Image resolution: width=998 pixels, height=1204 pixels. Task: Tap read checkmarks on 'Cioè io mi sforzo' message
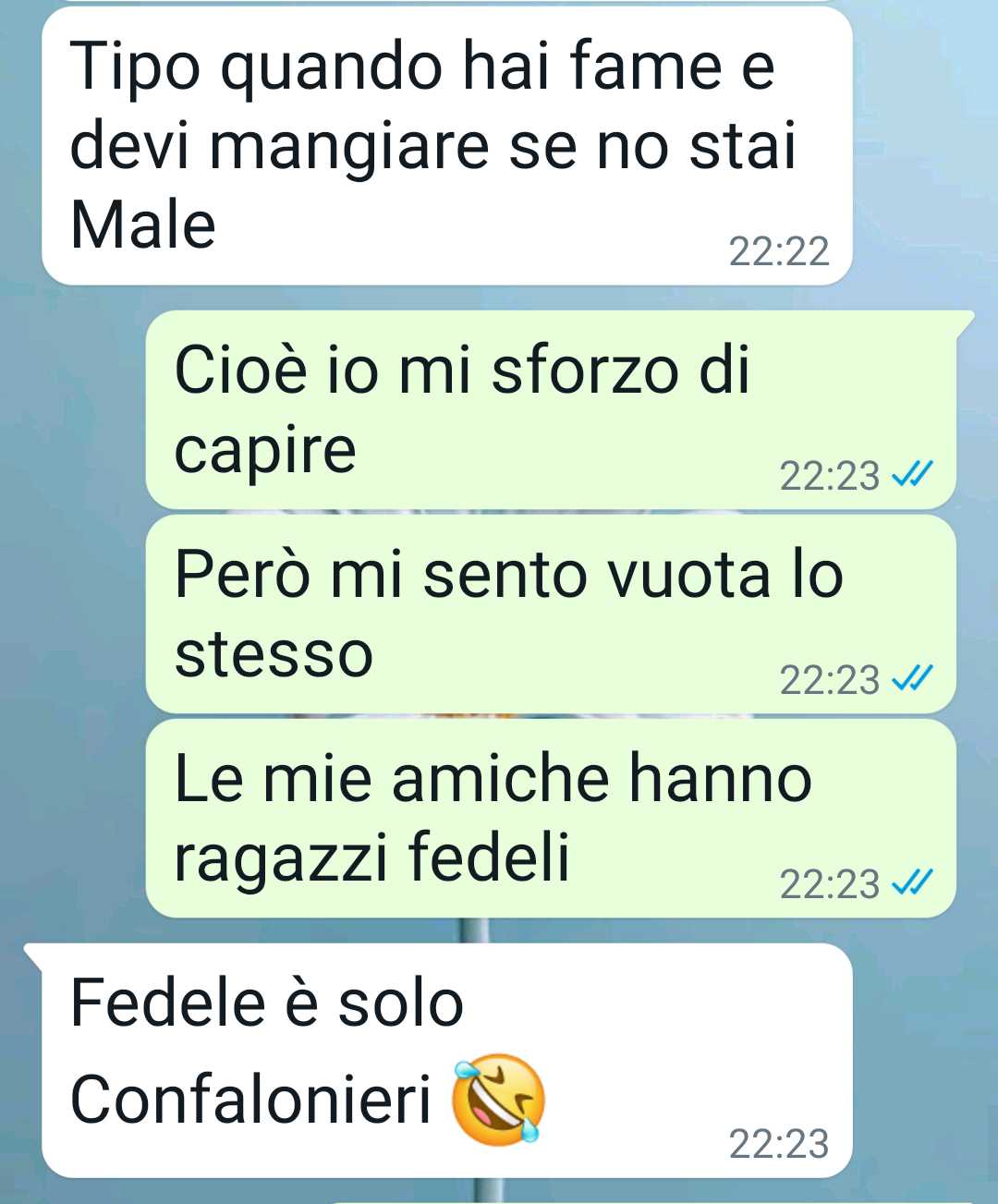tap(912, 474)
